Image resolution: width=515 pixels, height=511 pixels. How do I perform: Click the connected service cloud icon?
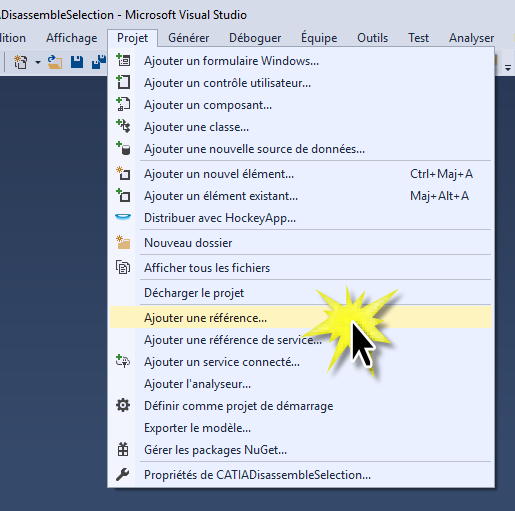[x=123, y=361]
